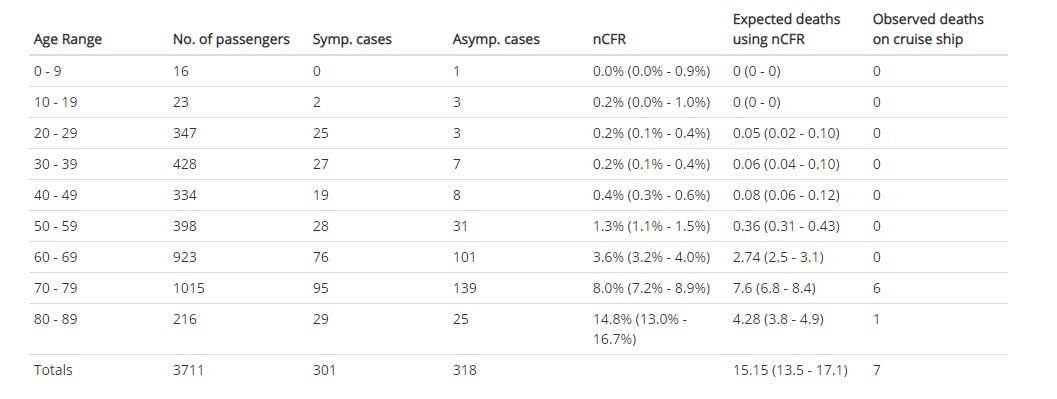Click total passengers value 3711

pos(188,370)
